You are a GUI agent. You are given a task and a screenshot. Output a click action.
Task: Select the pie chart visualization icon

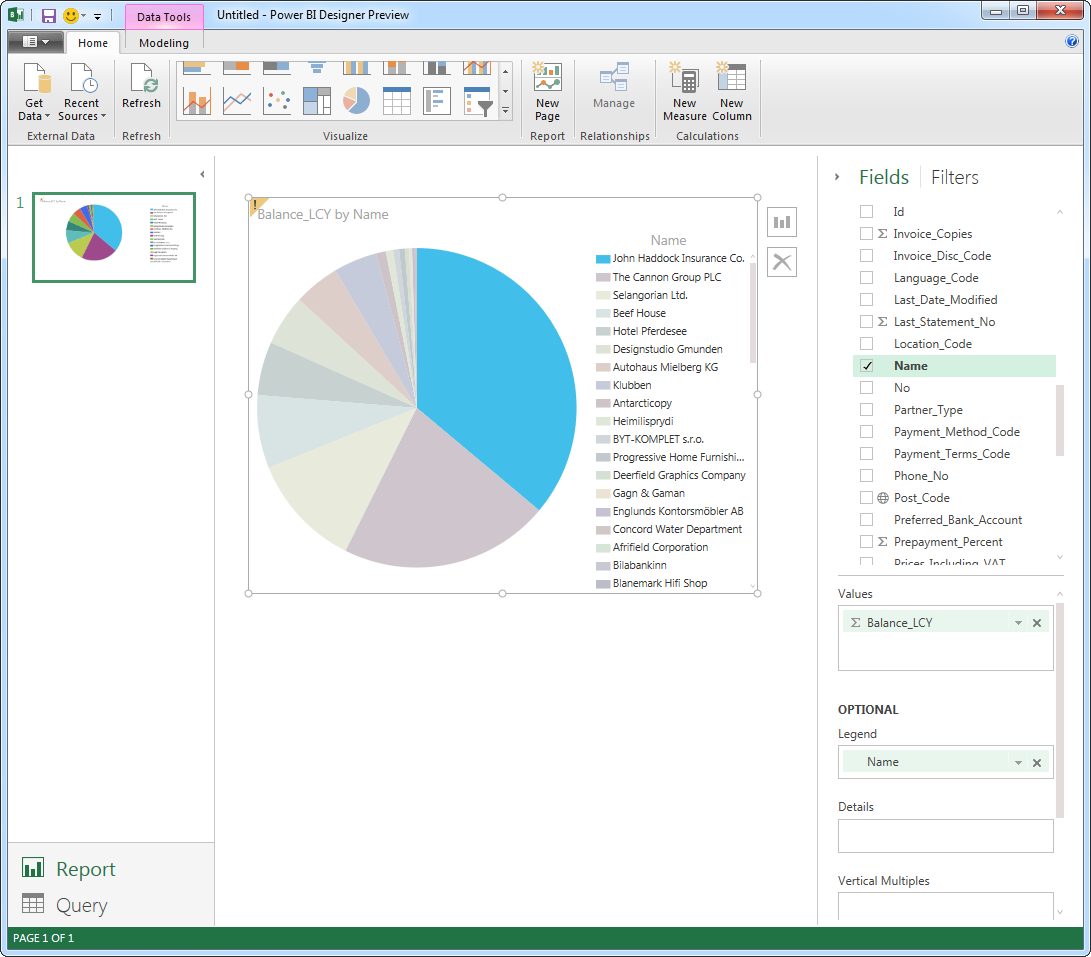point(356,101)
